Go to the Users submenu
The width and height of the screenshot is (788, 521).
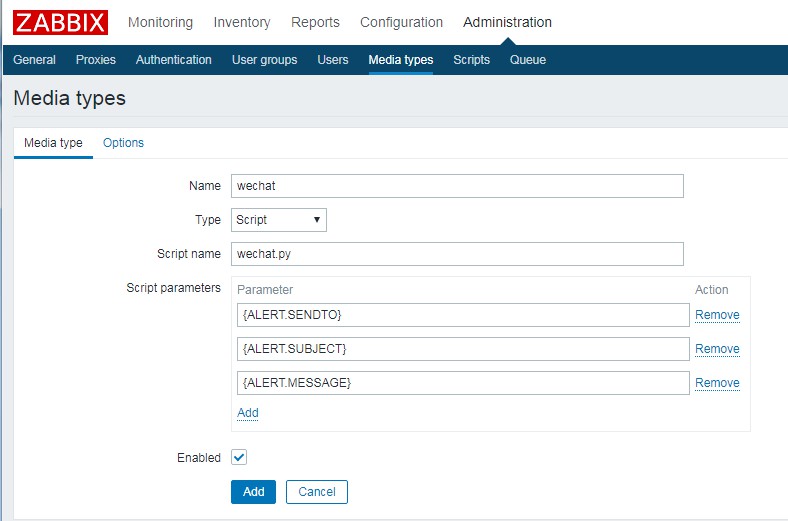333,60
